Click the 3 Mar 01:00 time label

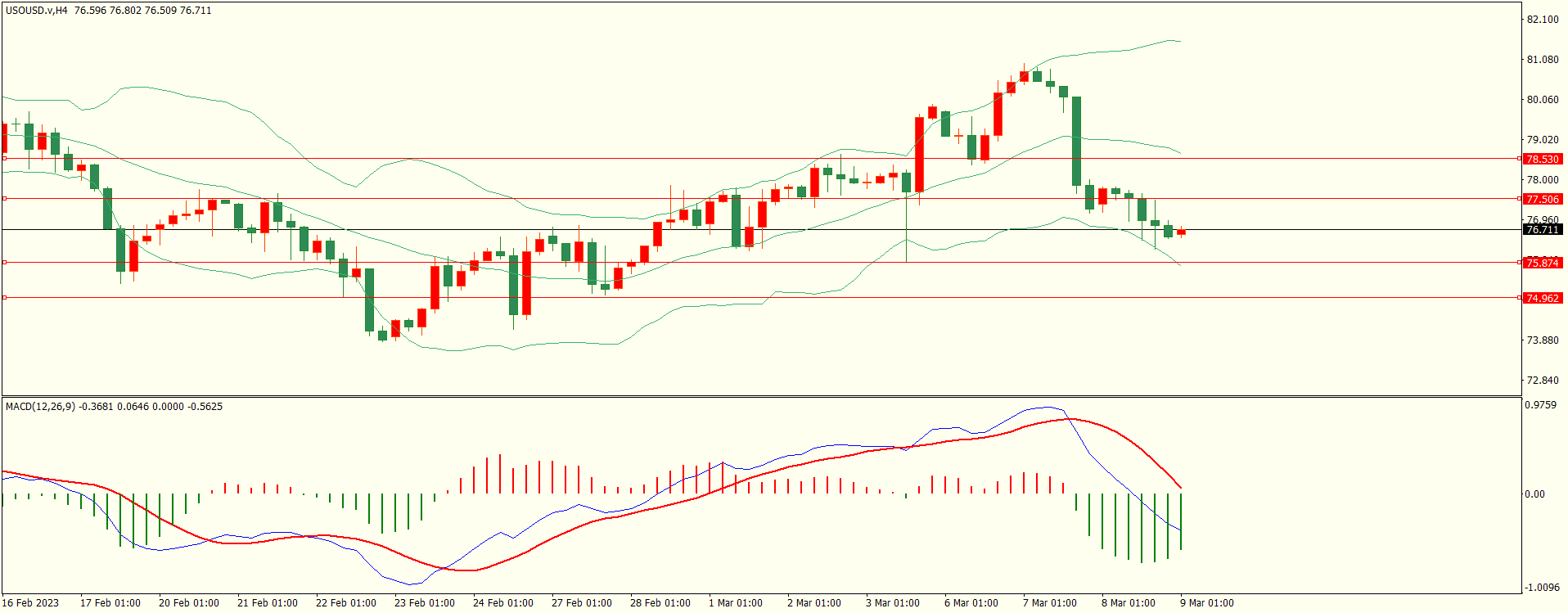click(893, 603)
